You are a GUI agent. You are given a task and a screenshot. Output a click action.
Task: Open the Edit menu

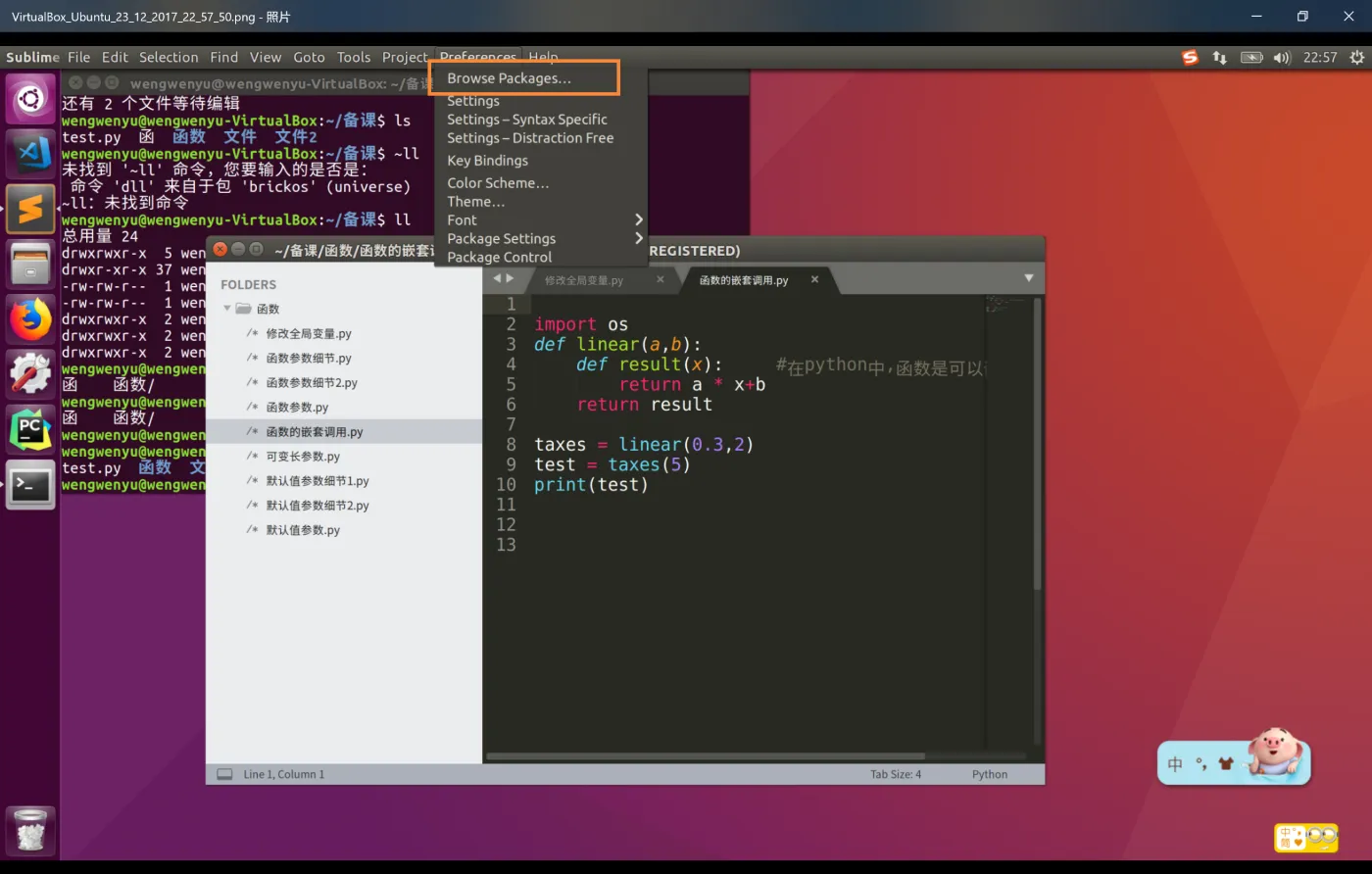click(115, 58)
